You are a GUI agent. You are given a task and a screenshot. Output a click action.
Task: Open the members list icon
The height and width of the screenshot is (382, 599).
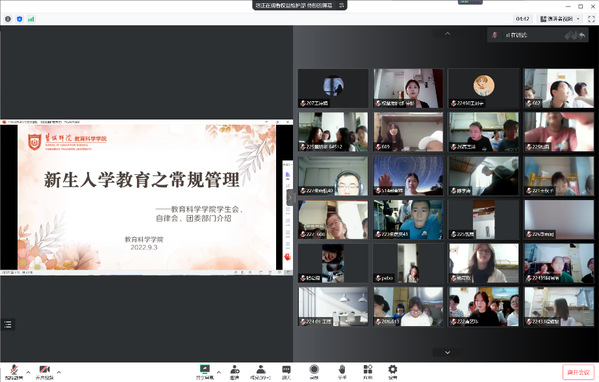(x=261, y=372)
